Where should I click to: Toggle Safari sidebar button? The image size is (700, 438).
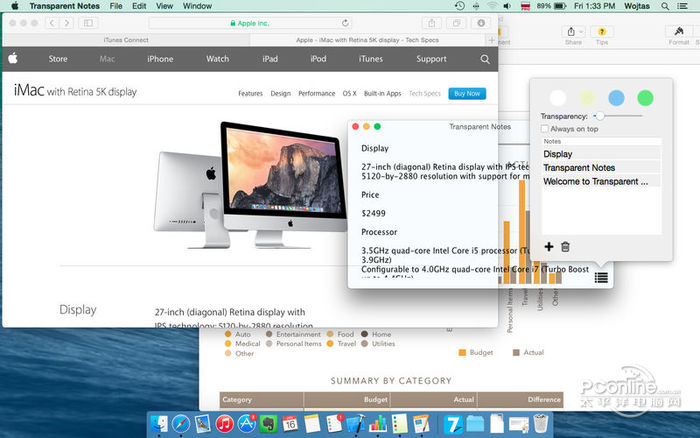tap(88, 23)
